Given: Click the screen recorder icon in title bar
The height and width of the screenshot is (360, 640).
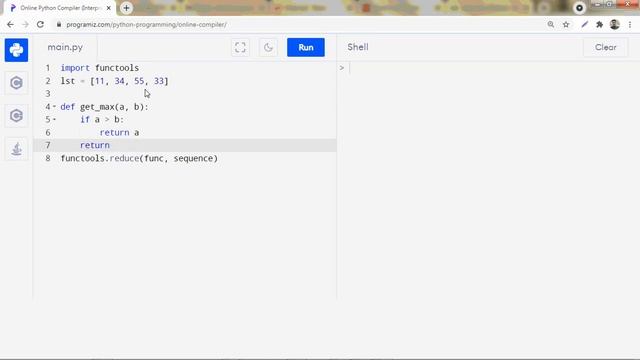Looking at the screenshot, I should coord(579,8).
